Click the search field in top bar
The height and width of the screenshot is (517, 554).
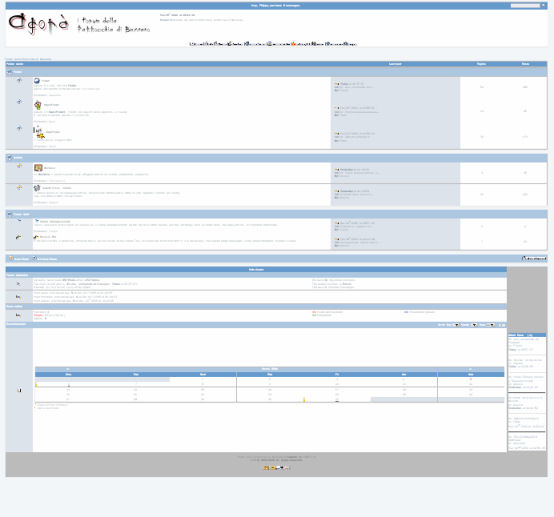pyautogui.click(x=525, y=5)
